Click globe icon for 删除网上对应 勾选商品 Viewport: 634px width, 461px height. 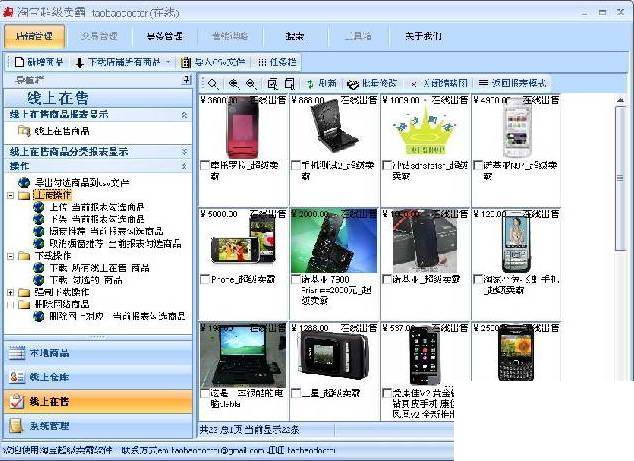pos(38,316)
